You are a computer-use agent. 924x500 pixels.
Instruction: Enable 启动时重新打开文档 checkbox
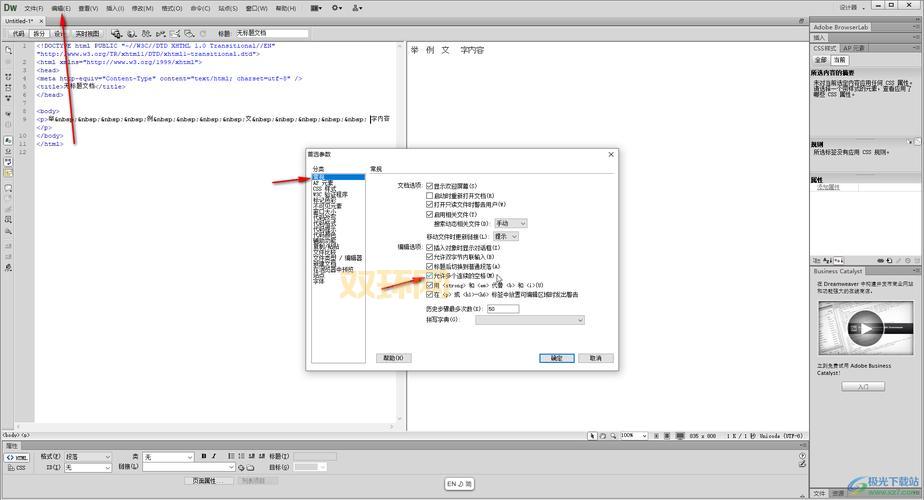click(430, 195)
